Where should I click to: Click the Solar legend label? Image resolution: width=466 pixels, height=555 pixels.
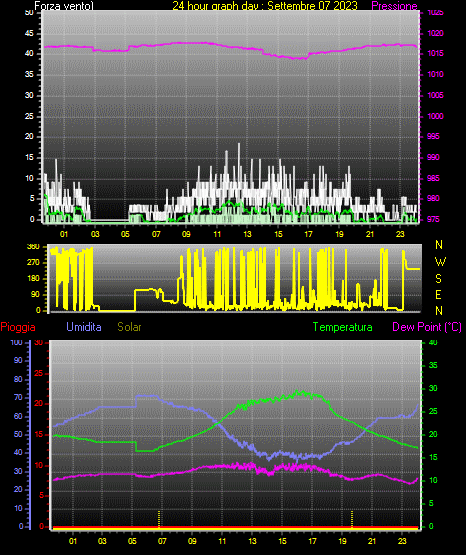click(x=129, y=327)
